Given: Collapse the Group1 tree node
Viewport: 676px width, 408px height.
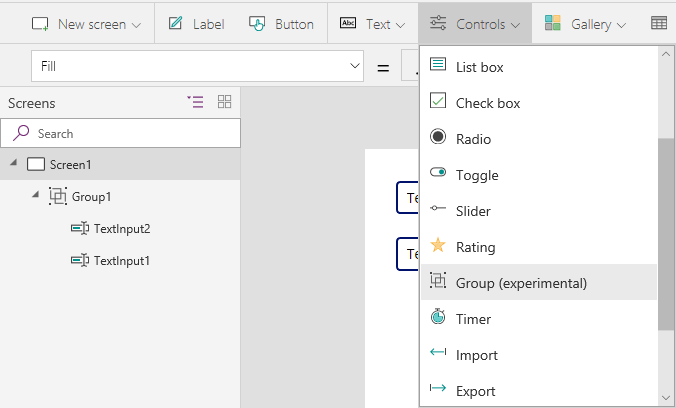Looking at the screenshot, I should (36, 196).
